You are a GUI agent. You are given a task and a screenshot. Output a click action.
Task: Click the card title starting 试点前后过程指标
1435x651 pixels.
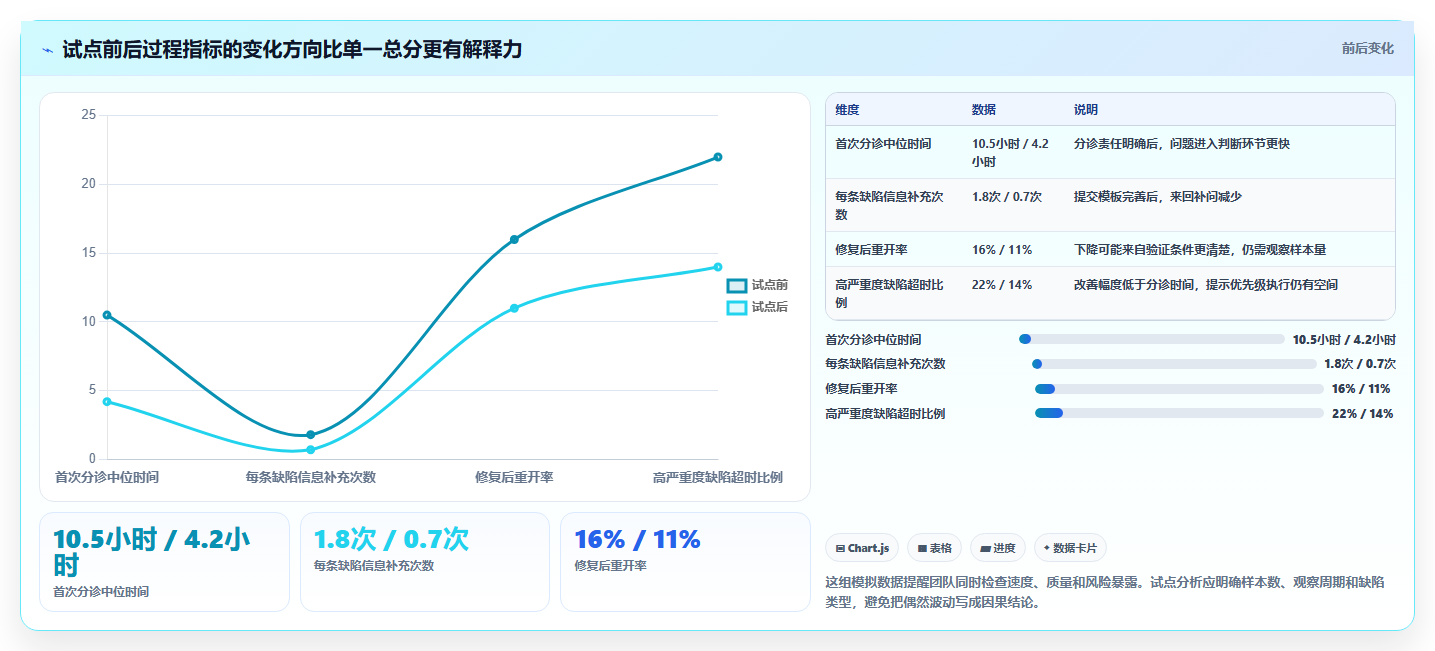pos(292,49)
